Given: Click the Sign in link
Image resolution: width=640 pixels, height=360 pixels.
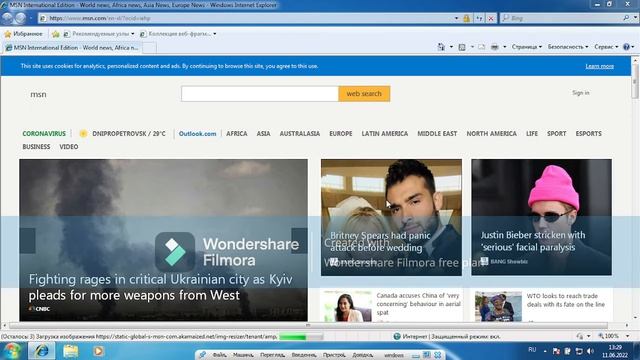Looking at the screenshot, I should 580,93.
